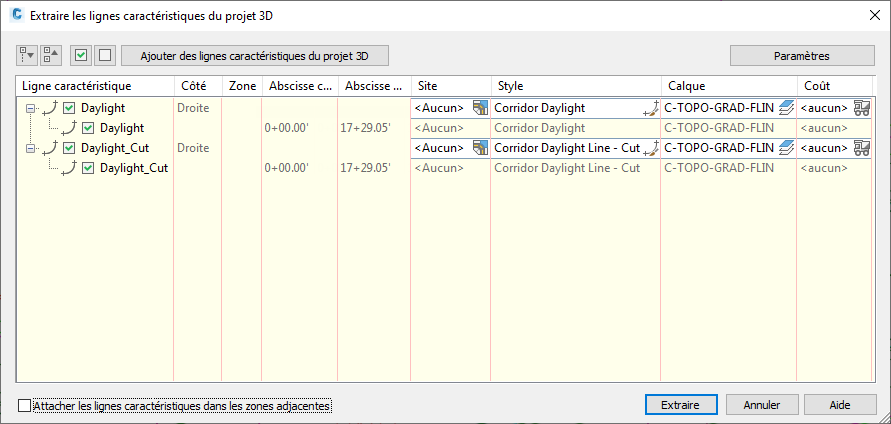Click the expand all tree nodes icon

pos(26,55)
